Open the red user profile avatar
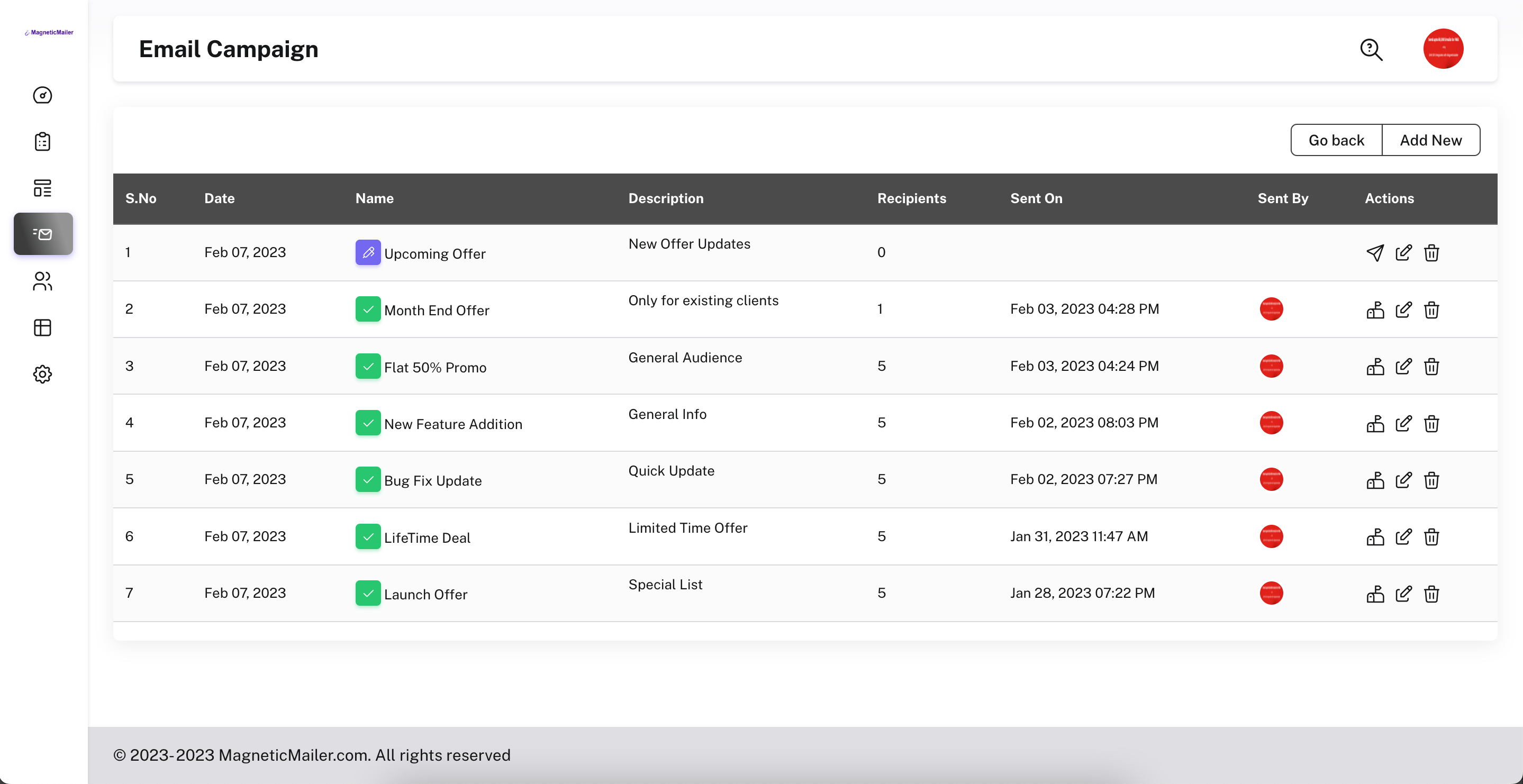The height and width of the screenshot is (784, 1523). pyautogui.click(x=1443, y=49)
